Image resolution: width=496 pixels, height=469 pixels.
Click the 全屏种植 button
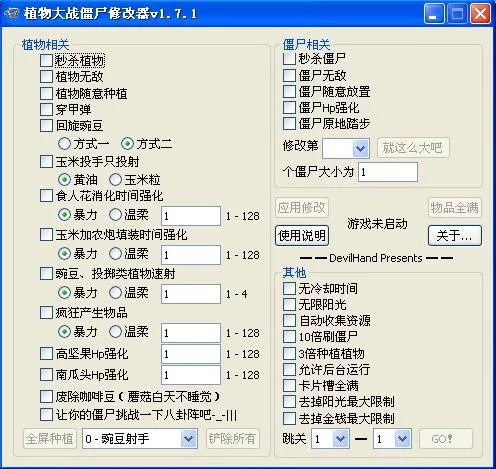click(x=50, y=438)
